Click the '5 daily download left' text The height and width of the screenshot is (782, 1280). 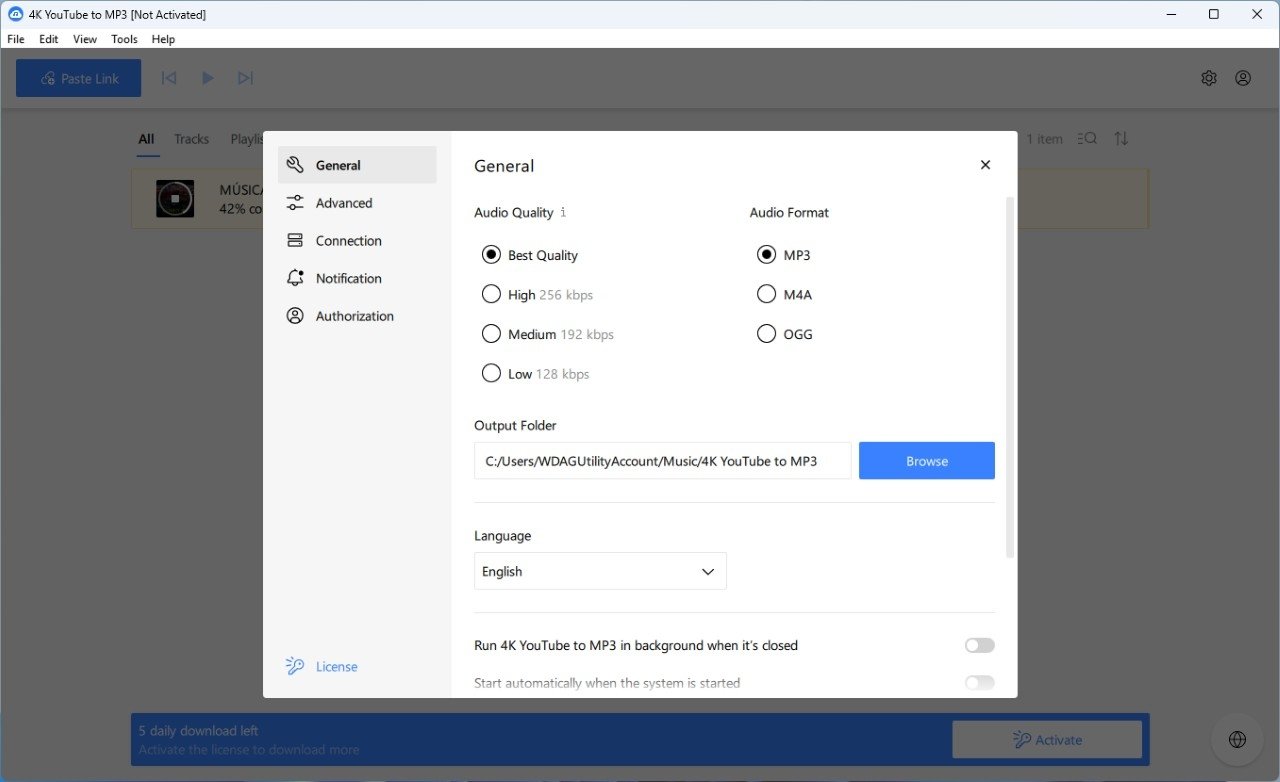[199, 731]
